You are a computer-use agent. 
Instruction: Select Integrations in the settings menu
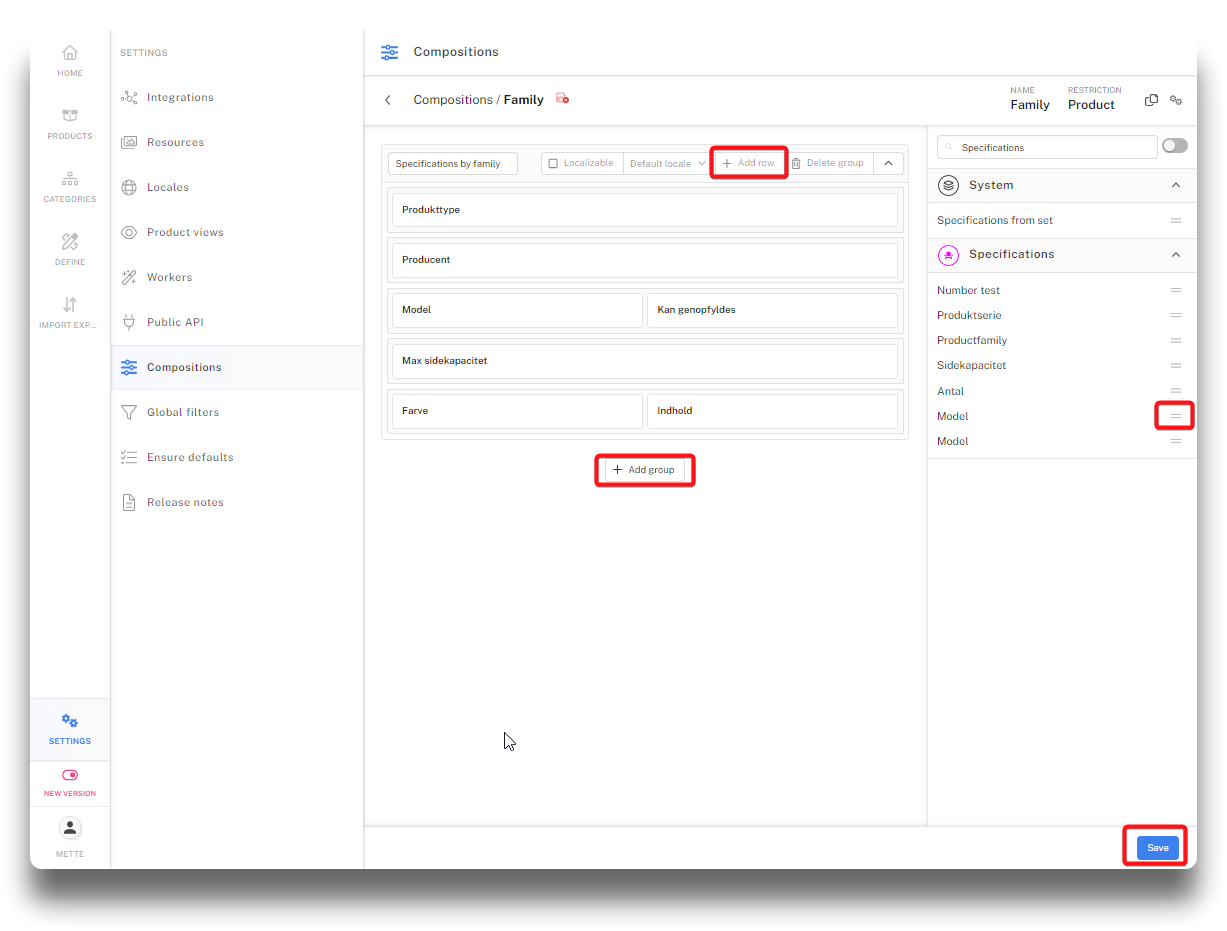(x=180, y=97)
